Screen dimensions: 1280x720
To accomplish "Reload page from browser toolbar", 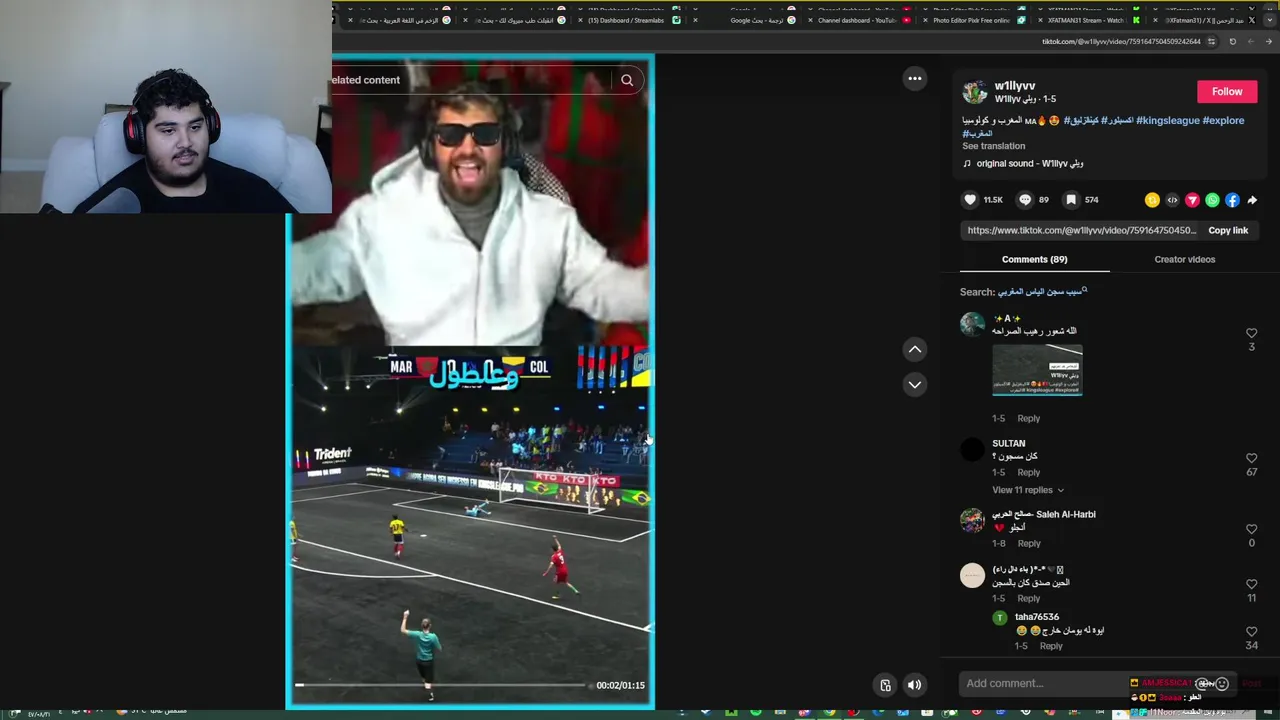I will (1232, 41).
